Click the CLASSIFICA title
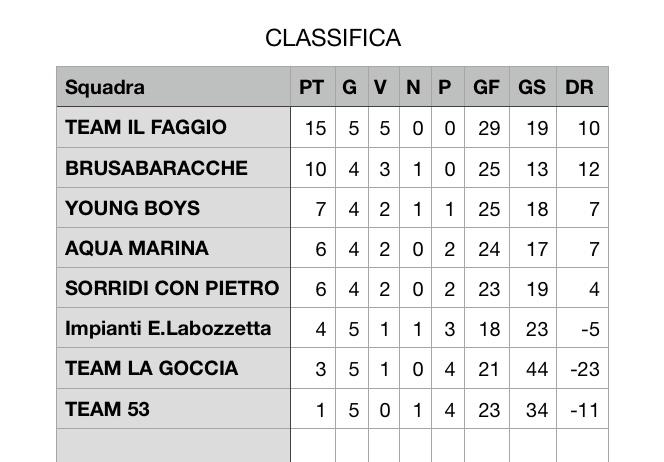This screenshot has width=664, height=462. 333,38
